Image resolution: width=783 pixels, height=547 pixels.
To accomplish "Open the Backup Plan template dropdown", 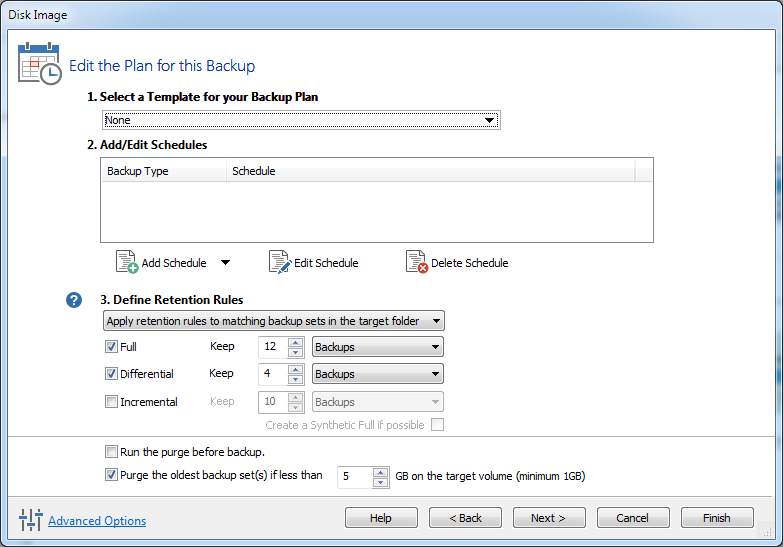I will click(301, 121).
